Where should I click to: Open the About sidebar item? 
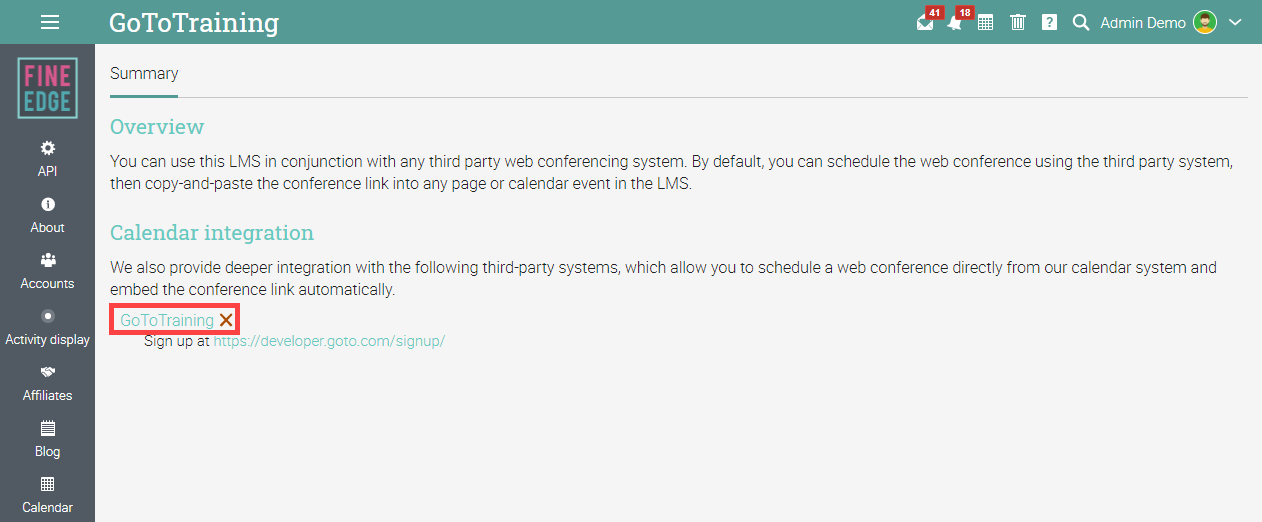(x=47, y=215)
